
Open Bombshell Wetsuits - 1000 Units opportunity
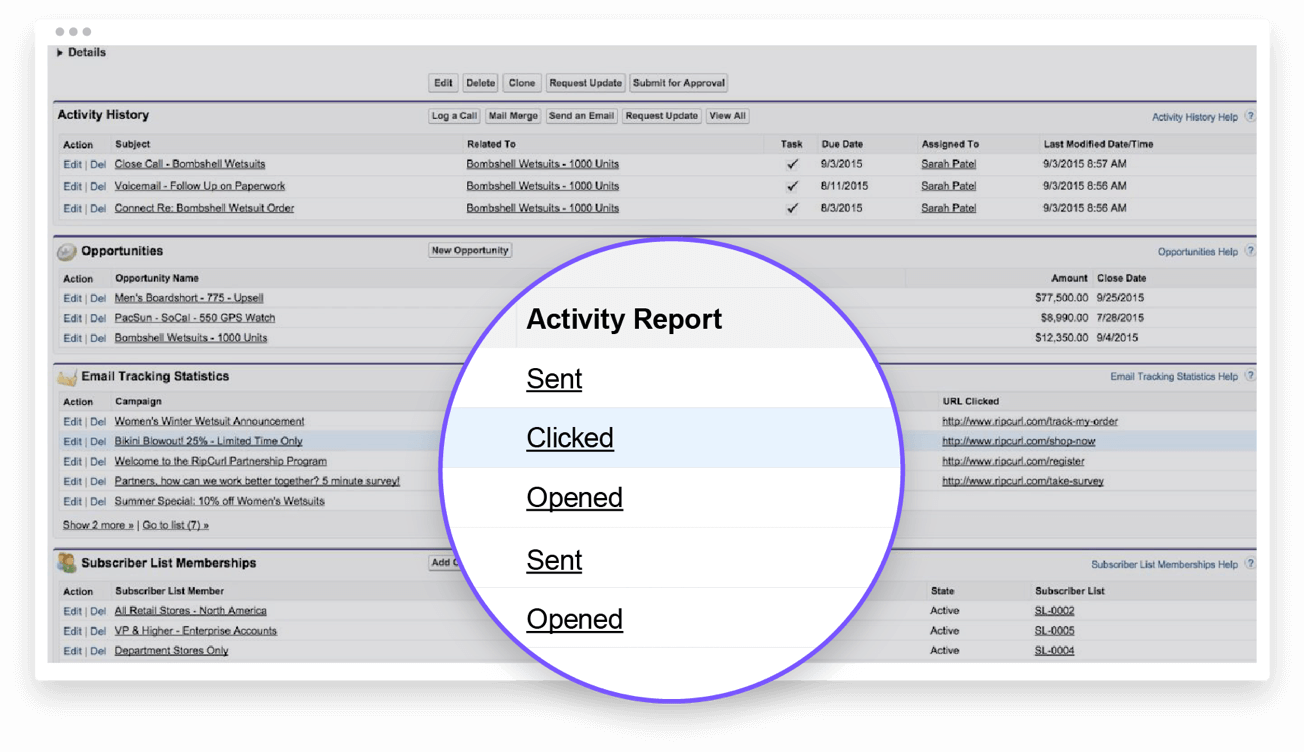coord(191,338)
